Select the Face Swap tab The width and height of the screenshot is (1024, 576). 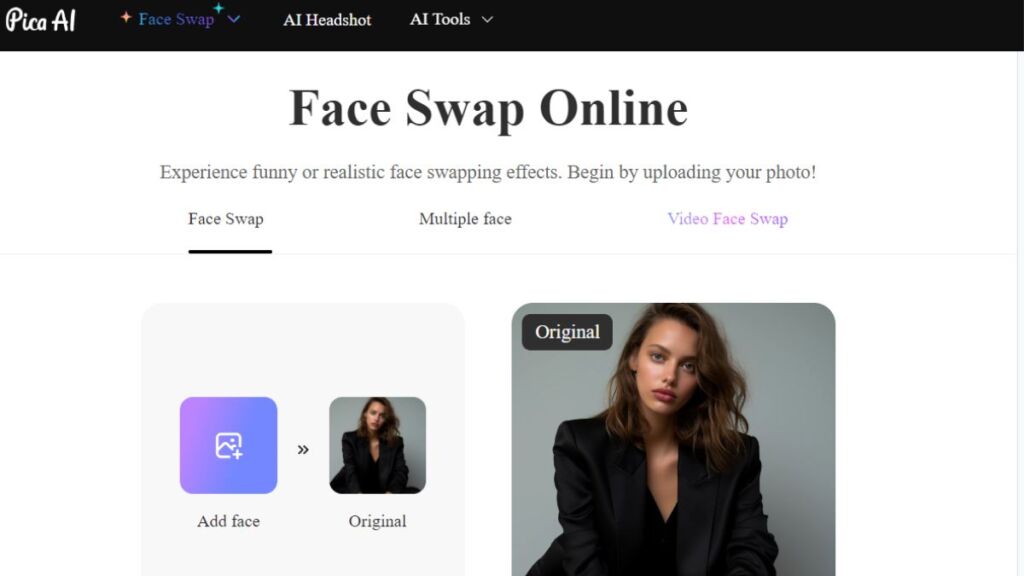(226, 219)
